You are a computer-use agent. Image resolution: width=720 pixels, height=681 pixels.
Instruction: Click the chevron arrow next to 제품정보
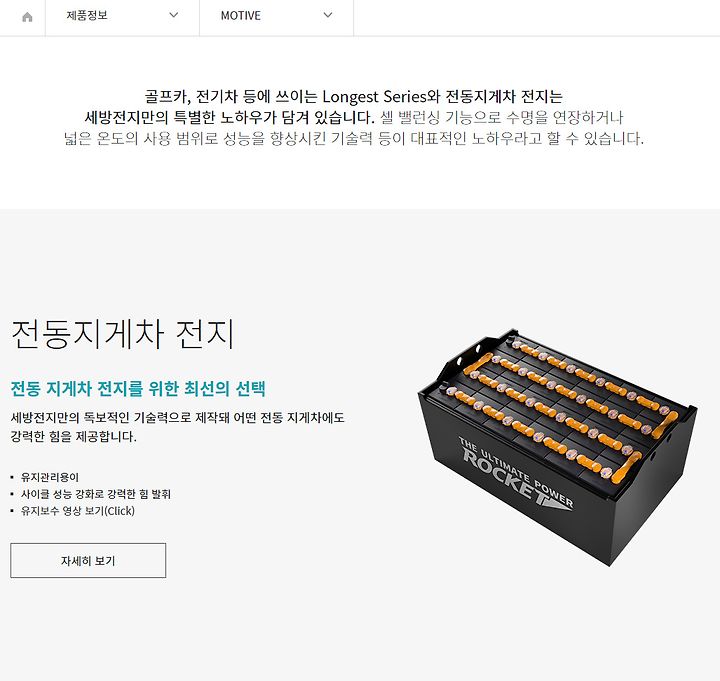coord(174,15)
